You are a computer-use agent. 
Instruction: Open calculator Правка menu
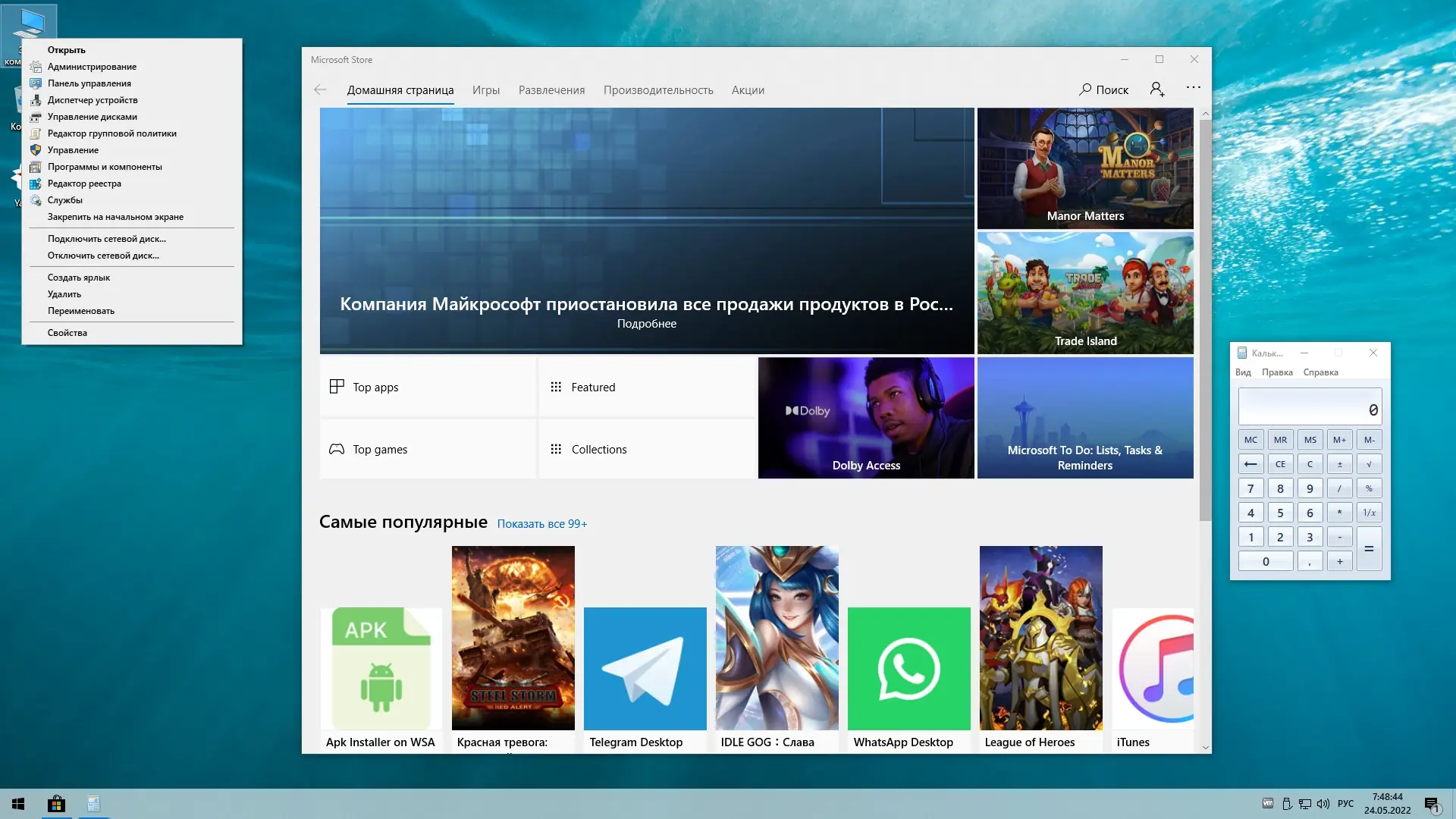click(1277, 372)
